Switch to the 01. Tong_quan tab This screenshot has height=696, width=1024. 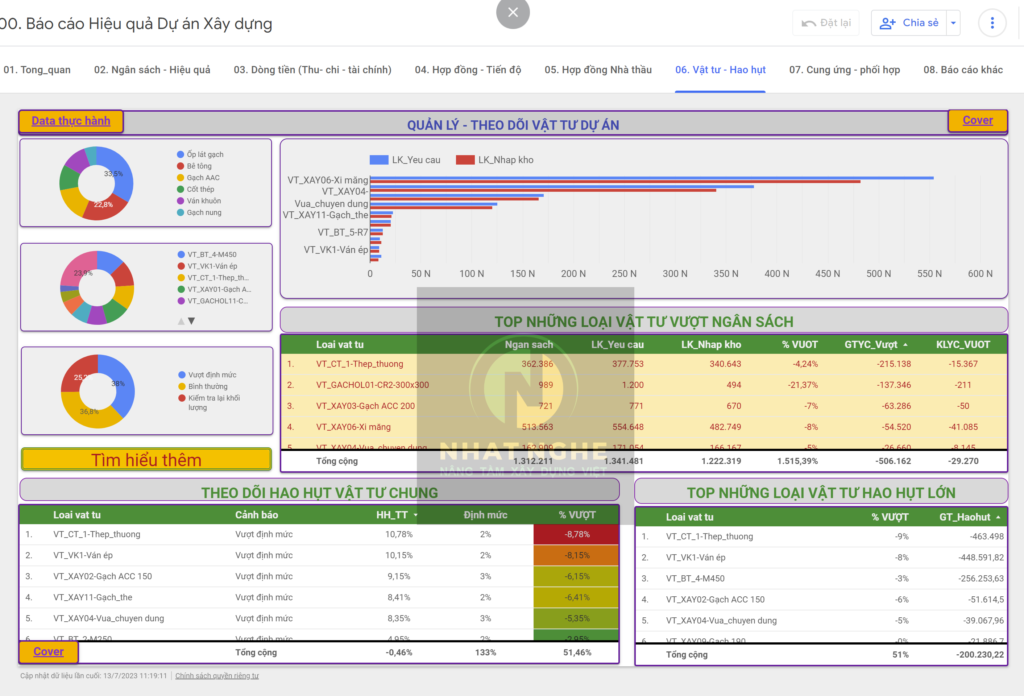(x=37, y=70)
